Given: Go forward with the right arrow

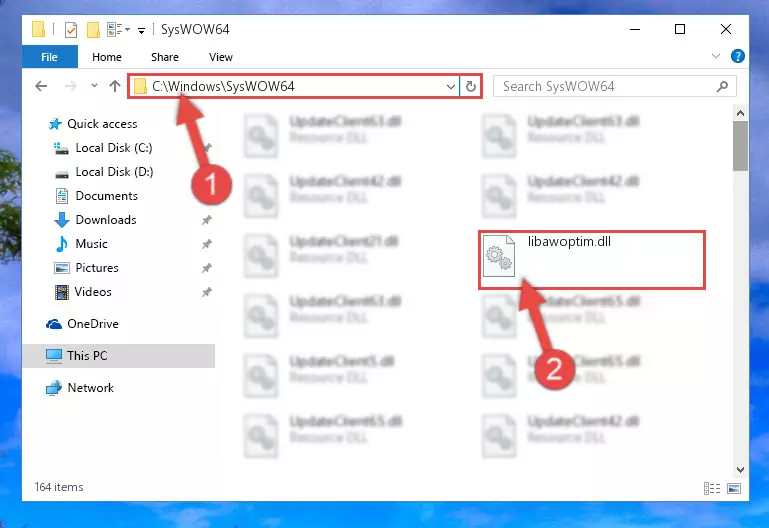Looking at the screenshot, I should pyautogui.click(x=71, y=86).
